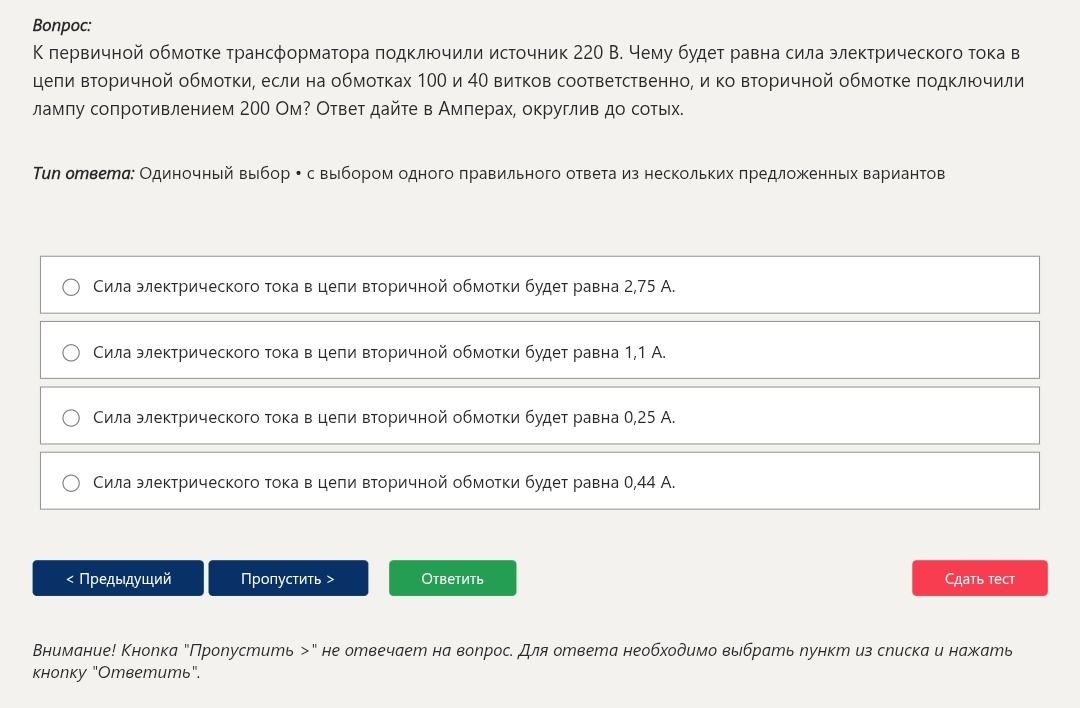Viewport: 1080px width, 708px height.
Task: Select the radio button for answer 1,1 А
Action: click(71, 353)
